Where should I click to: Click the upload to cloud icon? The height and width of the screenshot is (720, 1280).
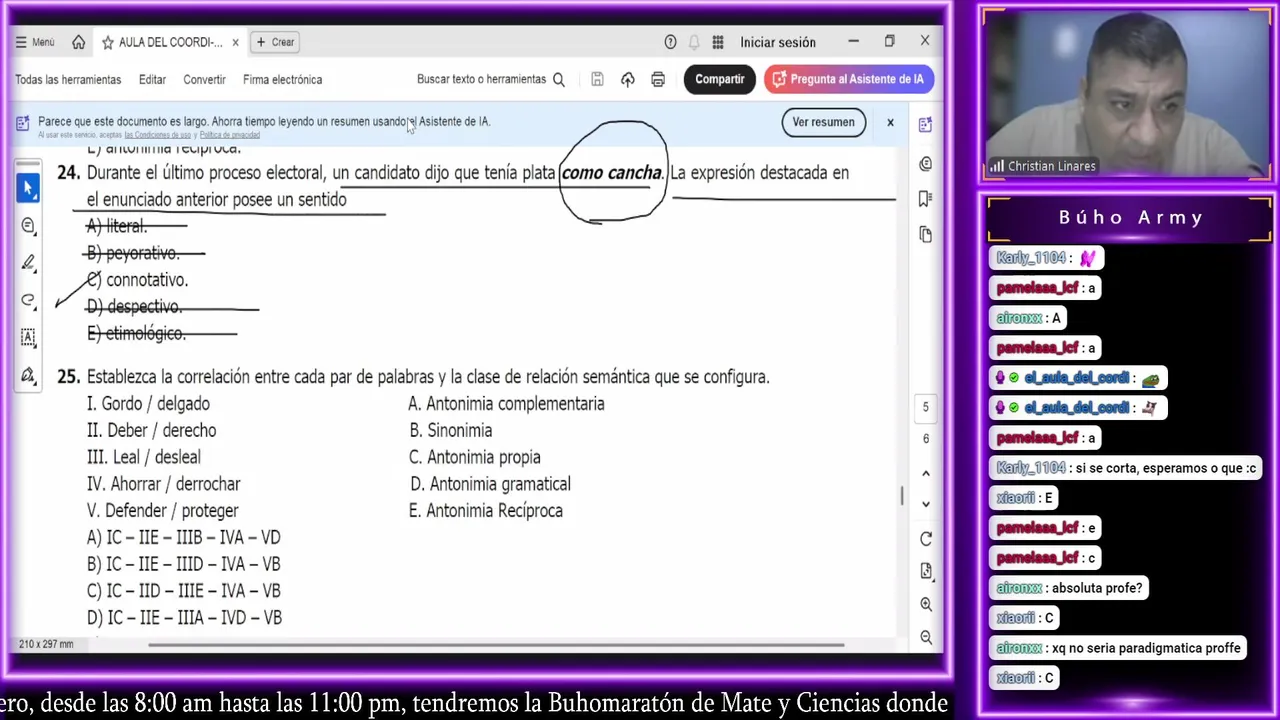[x=628, y=79]
